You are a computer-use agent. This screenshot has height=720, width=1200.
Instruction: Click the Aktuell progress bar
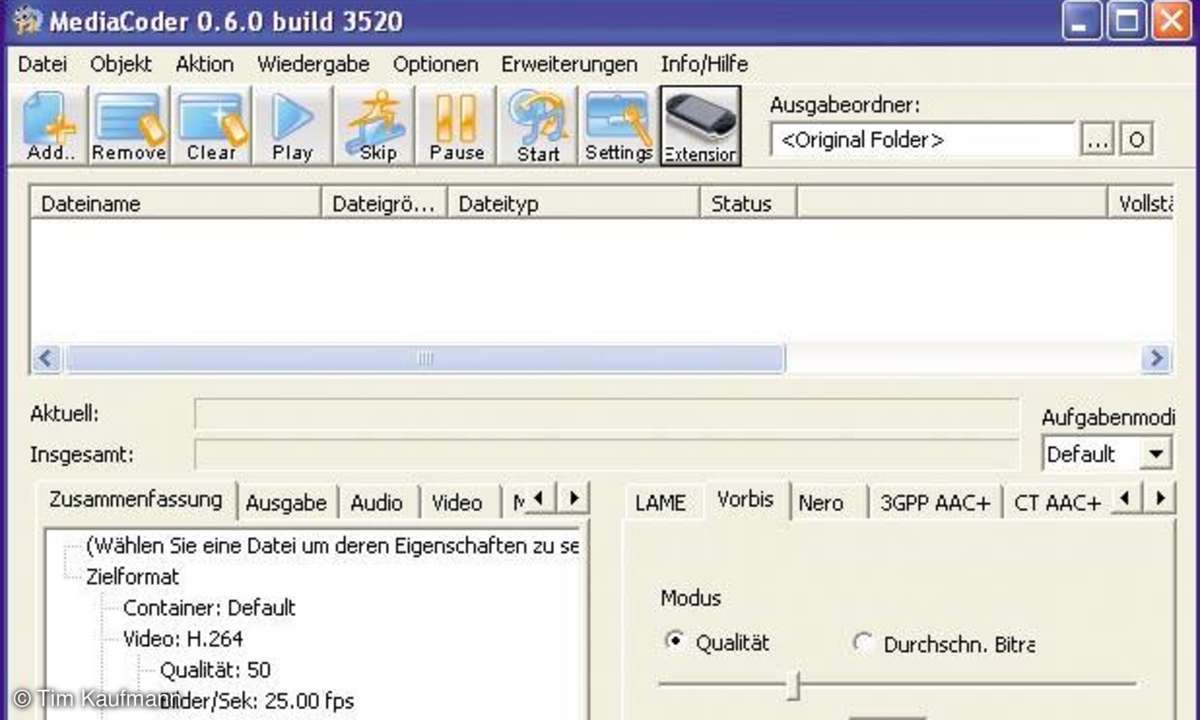606,414
